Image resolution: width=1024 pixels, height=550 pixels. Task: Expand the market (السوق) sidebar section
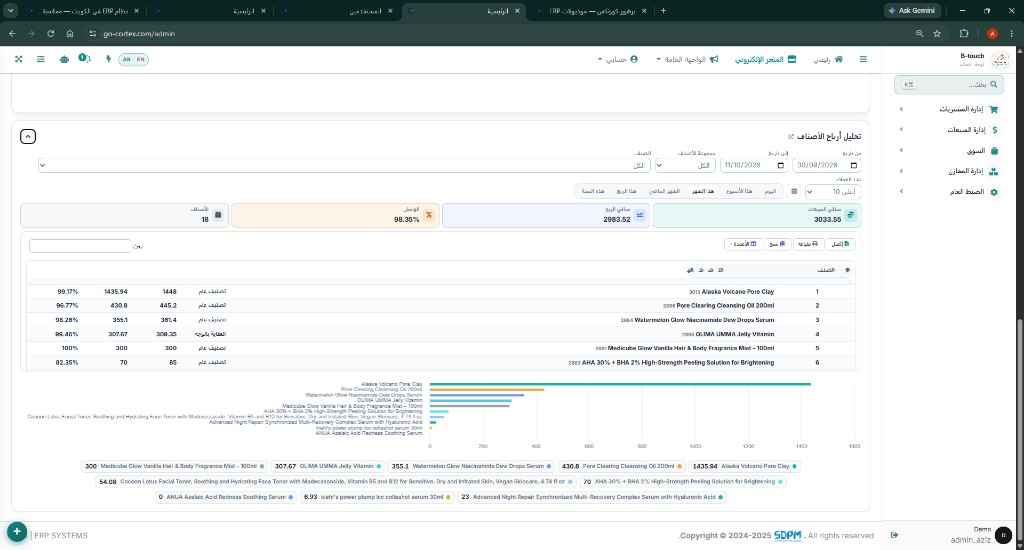(950, 151)
